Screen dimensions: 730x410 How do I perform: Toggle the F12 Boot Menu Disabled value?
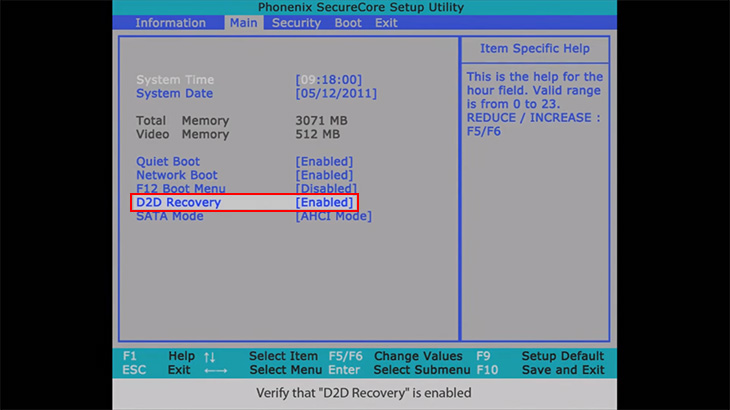coord(326,188)
